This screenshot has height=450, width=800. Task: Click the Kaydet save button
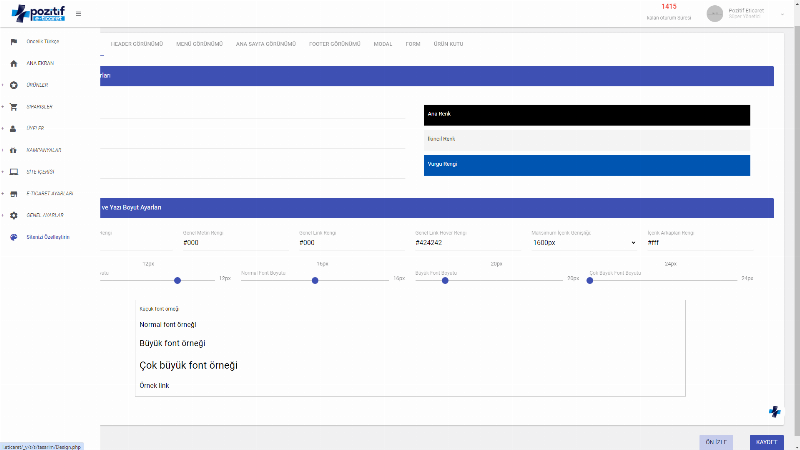[766, 442]
